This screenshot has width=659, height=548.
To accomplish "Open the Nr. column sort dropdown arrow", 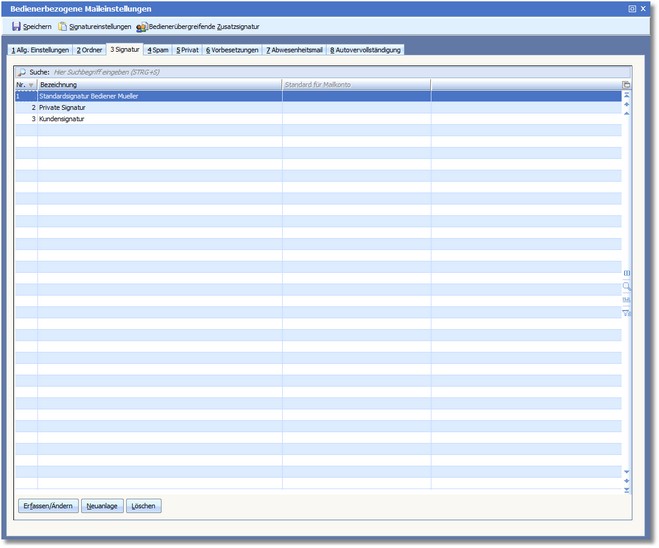I will pyautogui.click(x=31, y=85).
